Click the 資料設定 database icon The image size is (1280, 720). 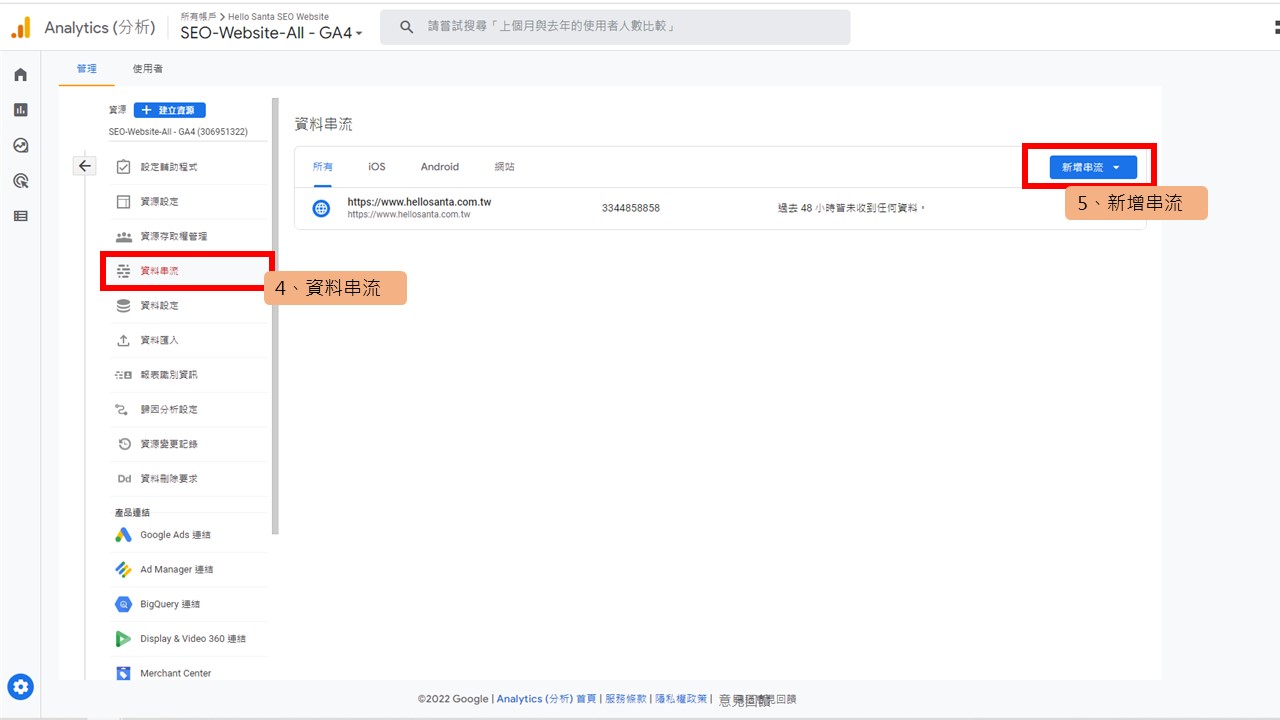coord(123,306)
